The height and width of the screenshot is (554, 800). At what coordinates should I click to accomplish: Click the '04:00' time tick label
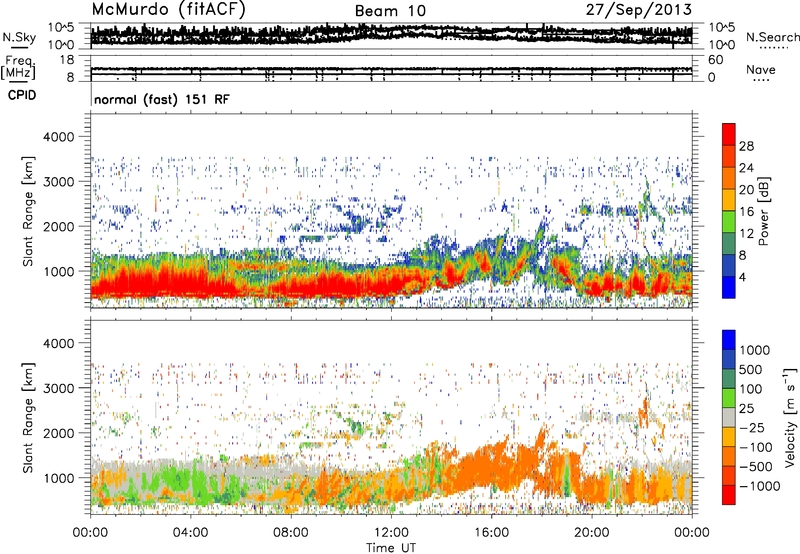[x=190, y=533]
